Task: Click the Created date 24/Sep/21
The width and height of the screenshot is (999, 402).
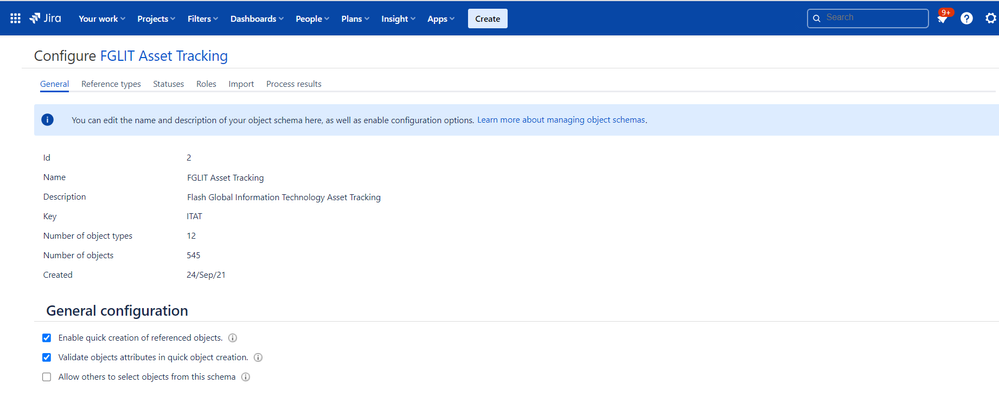Action: coord(206,275)
